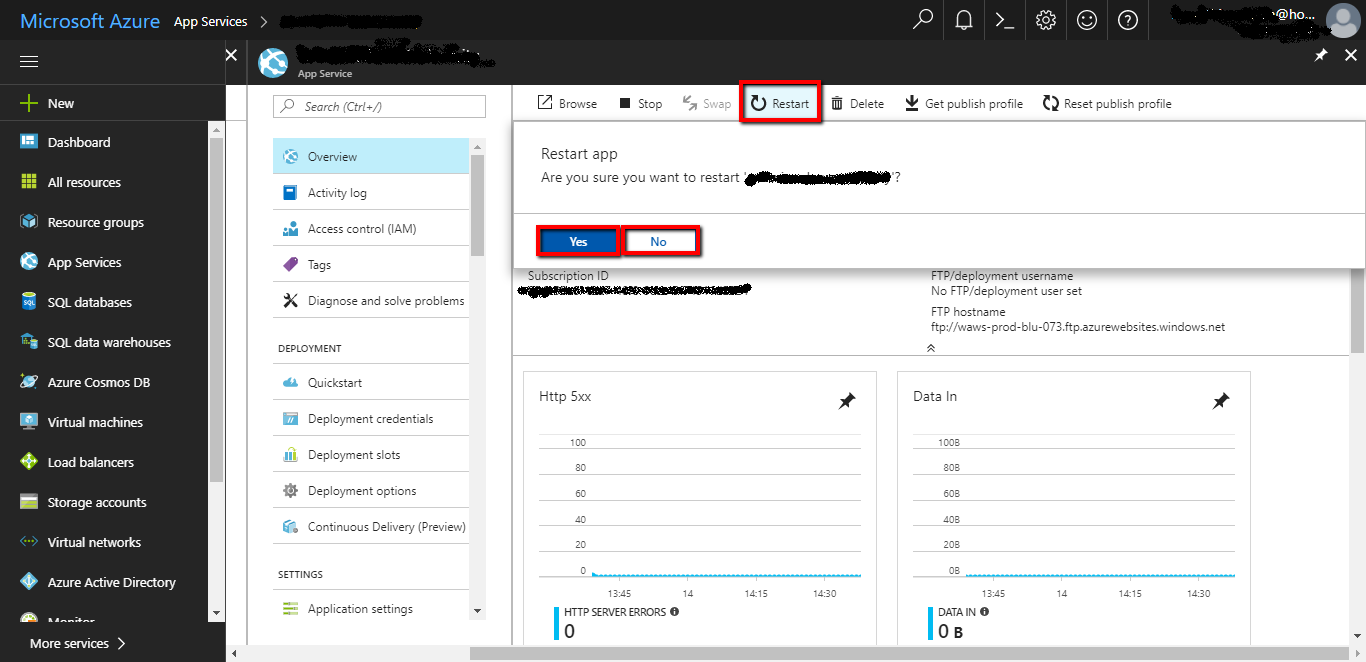Click the scroll-down arrow in the blade menu

[477, 610]
